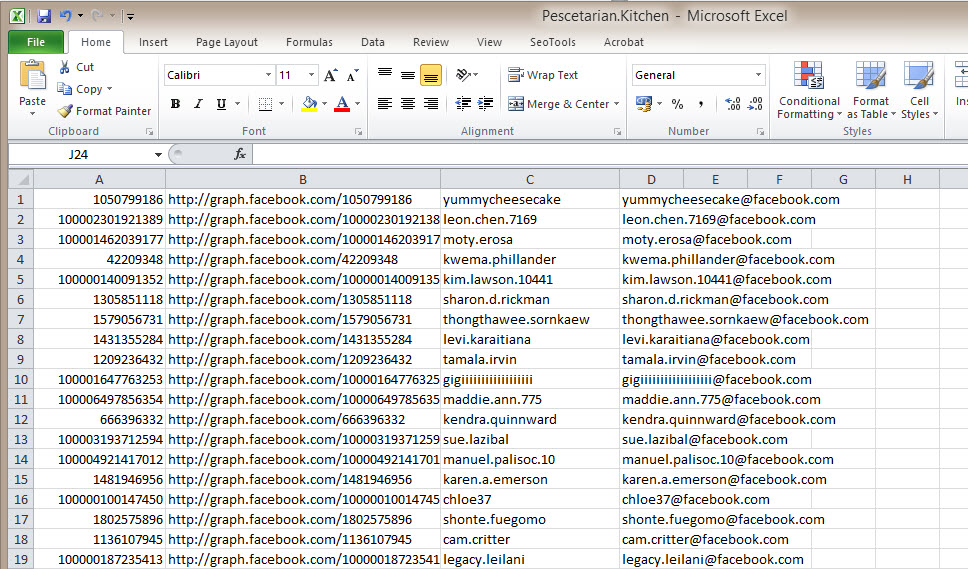Click the Paste clipboard icon
The image size is (968, 569).
(x=33, y=76)
